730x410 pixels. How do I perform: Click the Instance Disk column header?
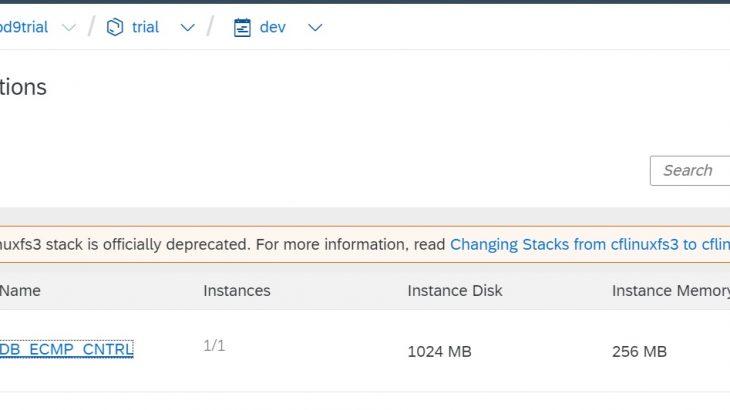click(455, 291)
